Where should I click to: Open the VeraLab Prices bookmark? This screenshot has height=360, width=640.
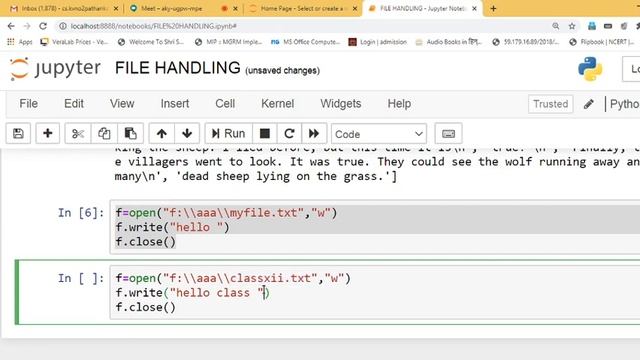pos(74,42)
